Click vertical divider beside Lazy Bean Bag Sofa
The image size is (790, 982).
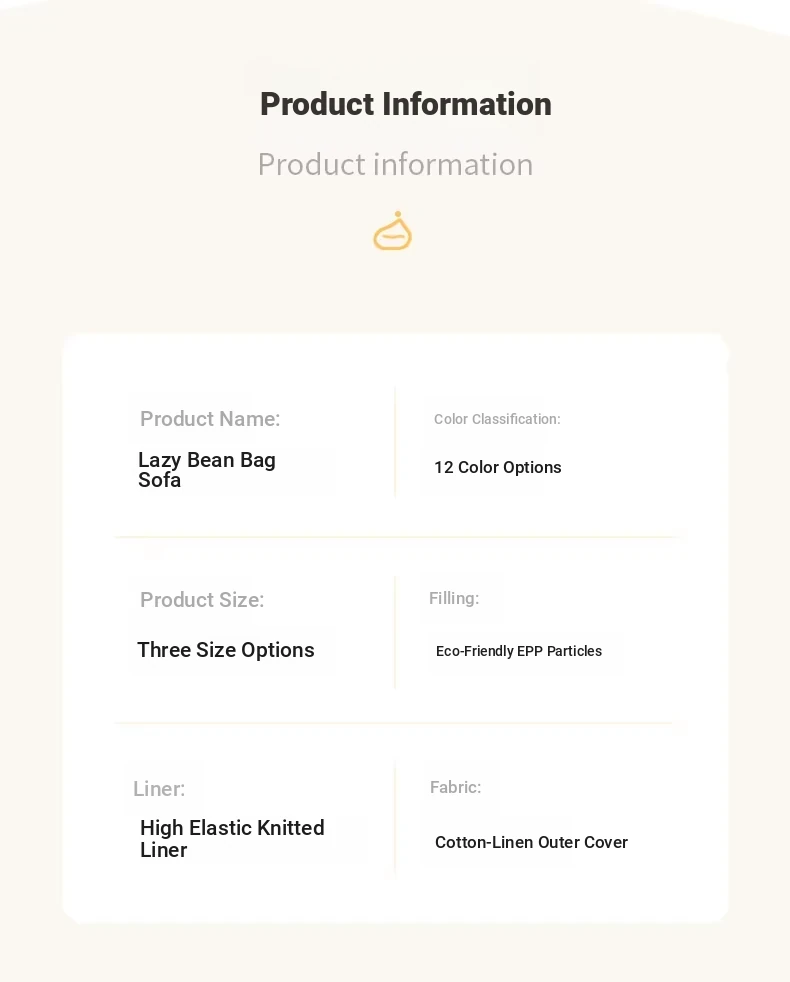395,442
